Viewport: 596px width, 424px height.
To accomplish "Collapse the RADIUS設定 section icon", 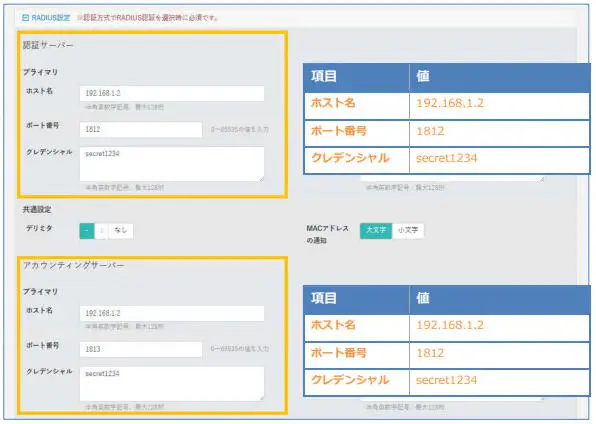I will [x=25, y=17].
